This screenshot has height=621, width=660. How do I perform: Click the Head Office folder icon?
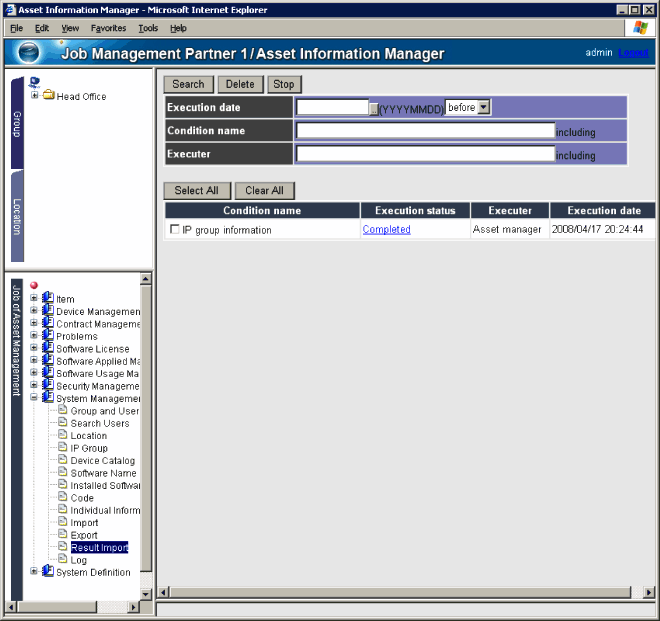pyautogui.click(x=48, y=96)
